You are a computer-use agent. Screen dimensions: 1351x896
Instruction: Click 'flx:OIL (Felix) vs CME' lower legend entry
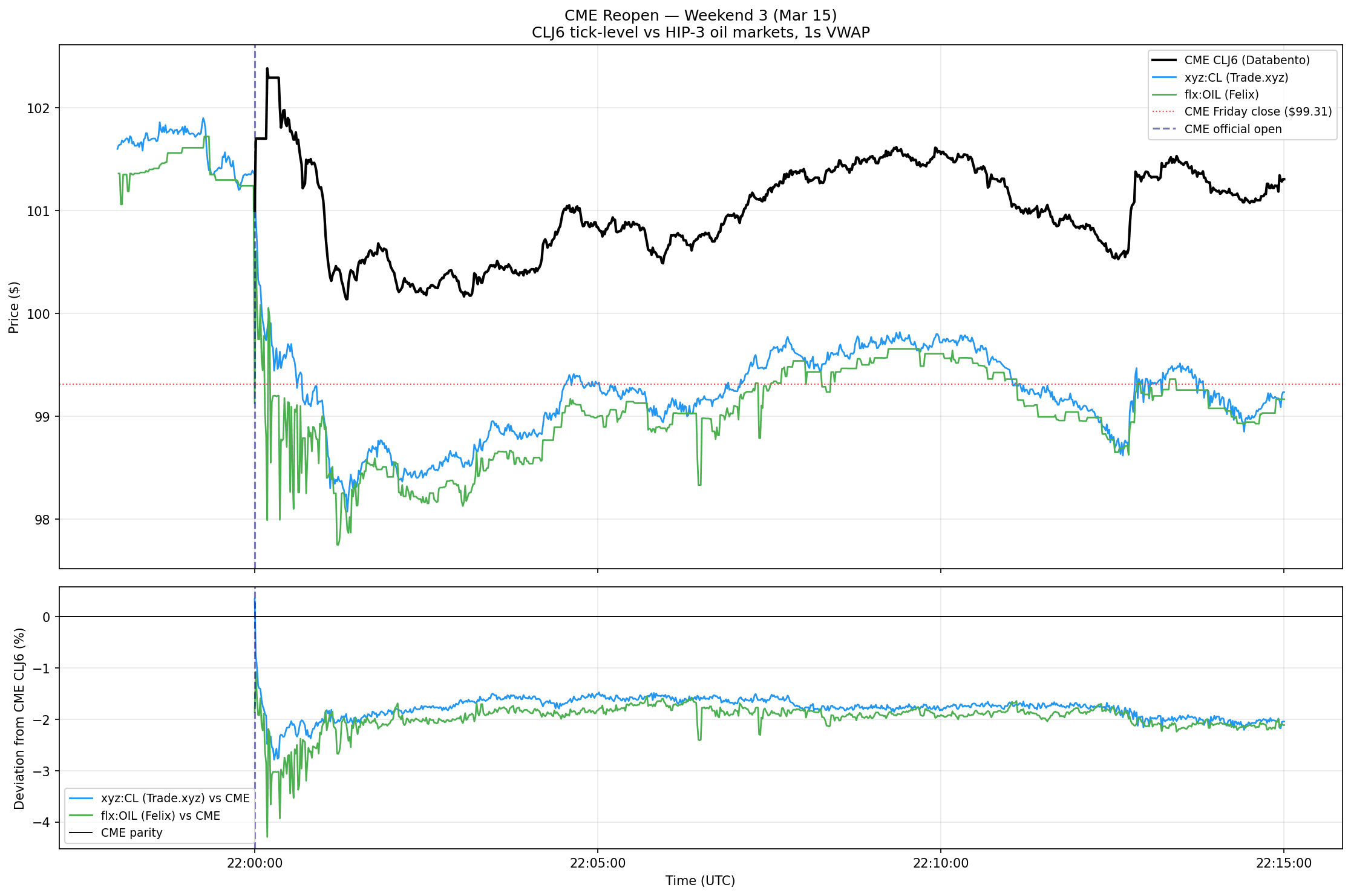point(160,816)
